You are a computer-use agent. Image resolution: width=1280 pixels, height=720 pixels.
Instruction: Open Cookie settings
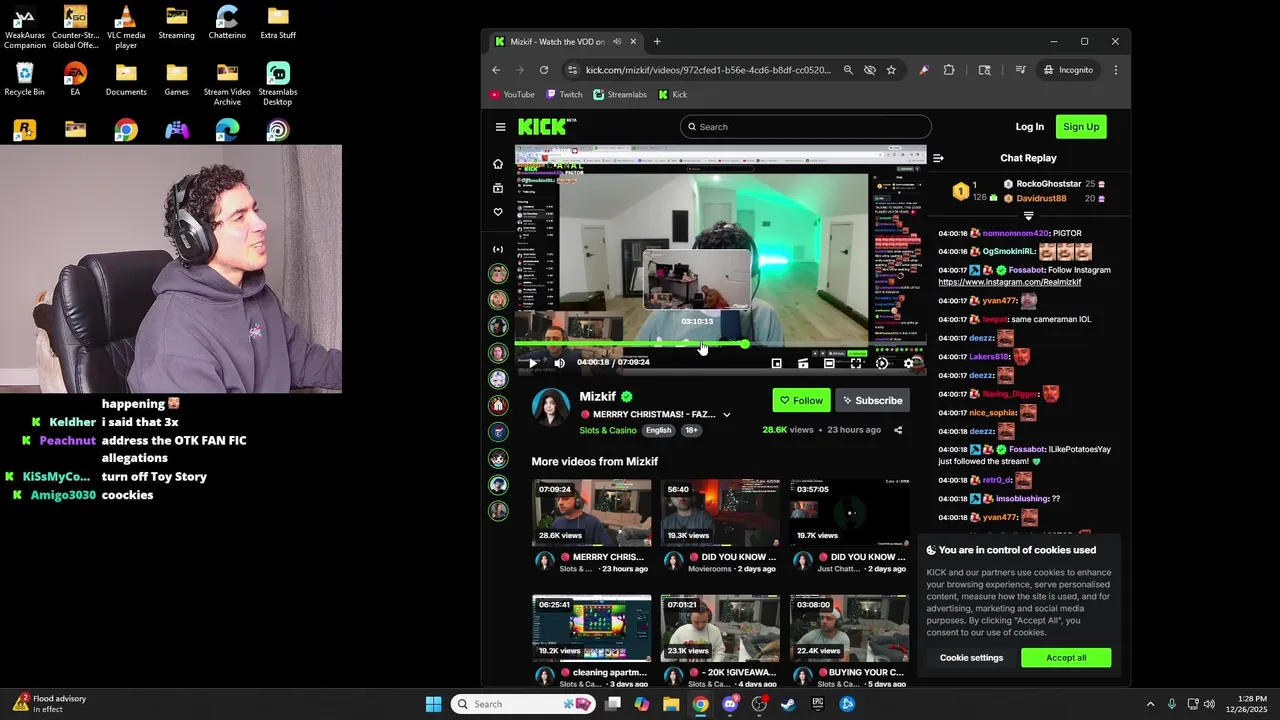click(x=971, y=658)
